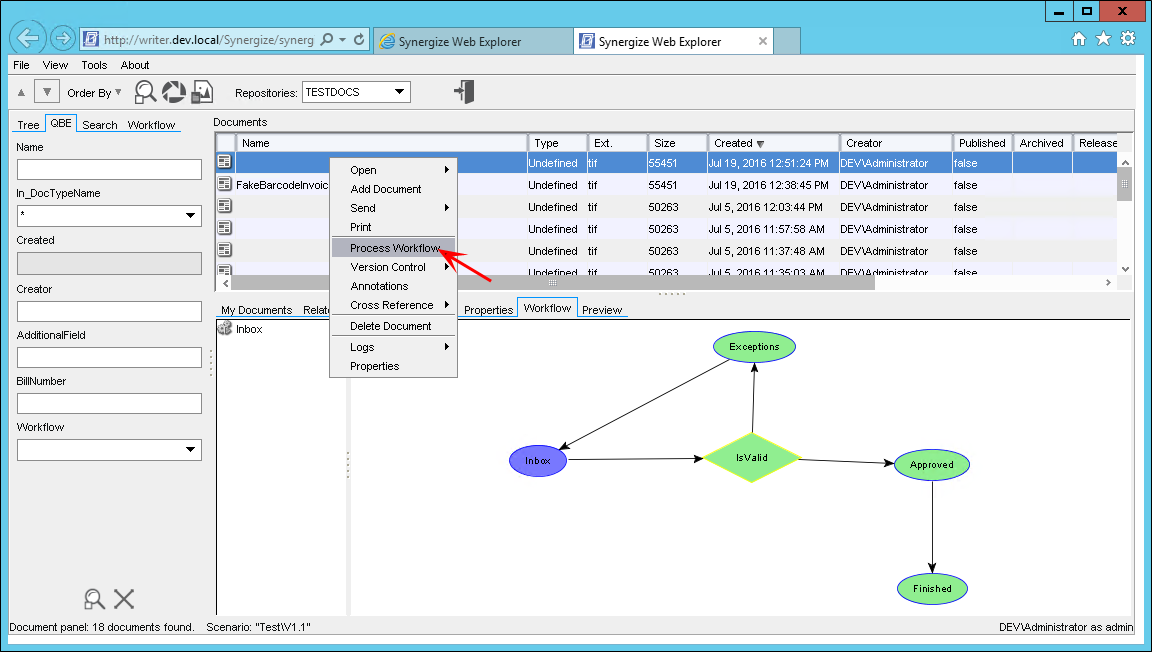Click the document icon of the 11:57:58 AM row
The width and height of the screenshot is (1152, 652).
point(225,229)
